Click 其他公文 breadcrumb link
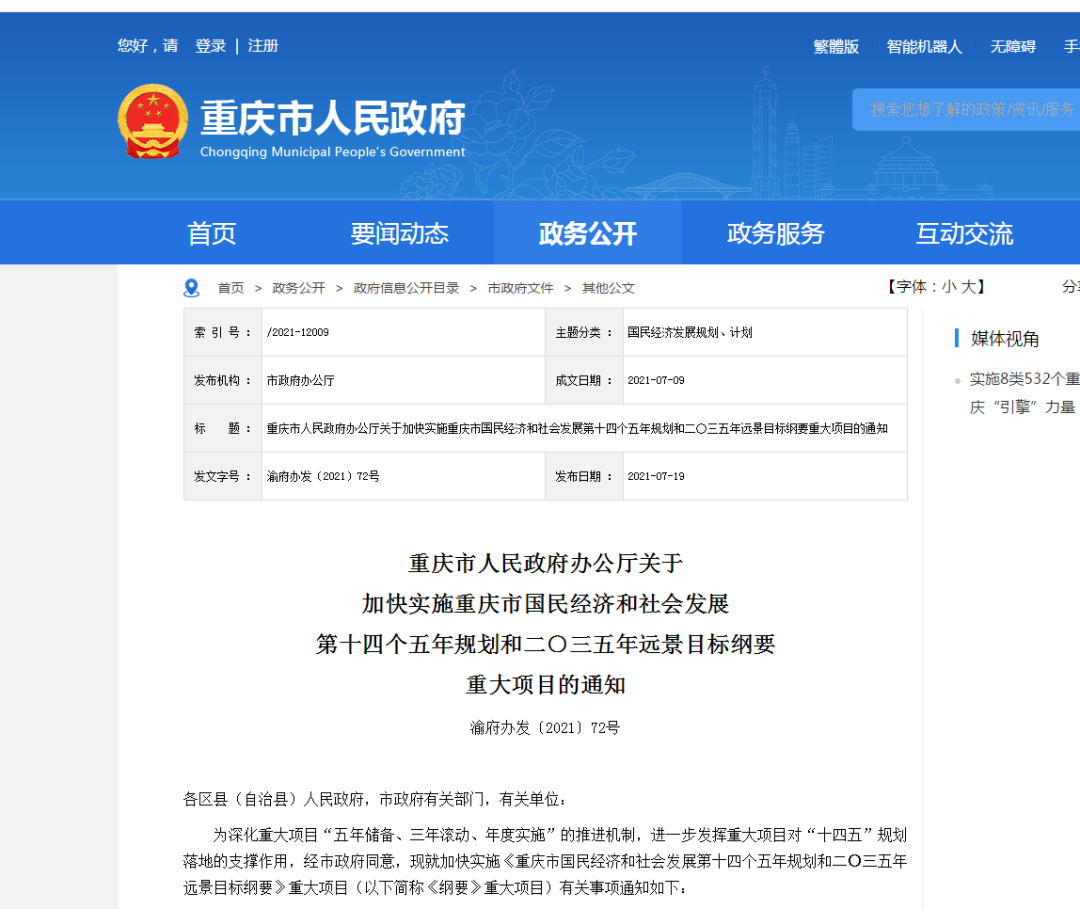 point(608,288)
